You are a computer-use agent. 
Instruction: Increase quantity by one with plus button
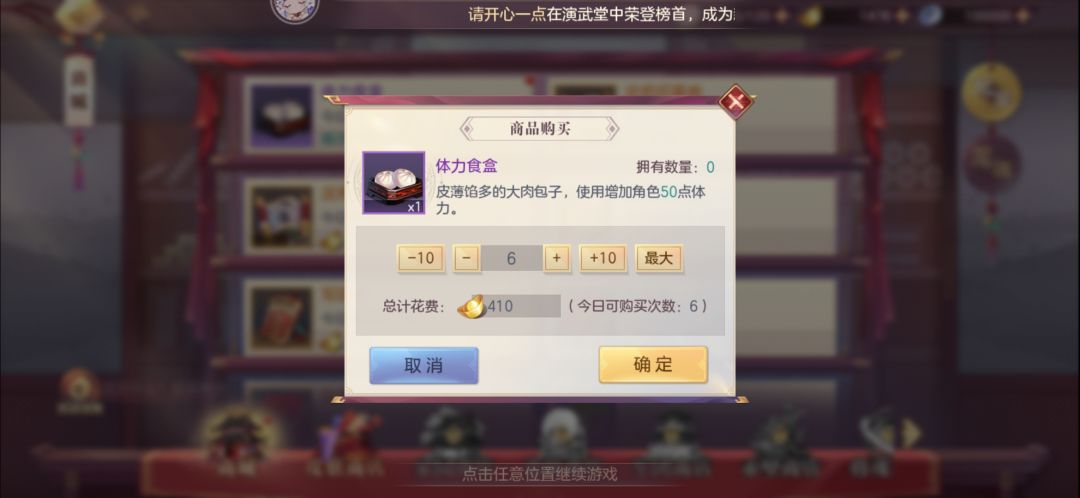(x=557, y=258)
